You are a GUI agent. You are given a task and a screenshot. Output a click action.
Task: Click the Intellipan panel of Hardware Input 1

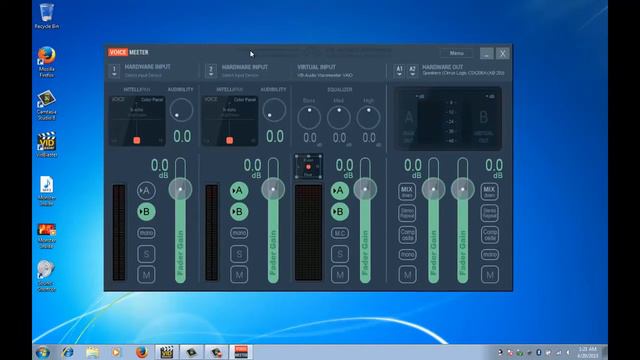[x=137, y=121]
